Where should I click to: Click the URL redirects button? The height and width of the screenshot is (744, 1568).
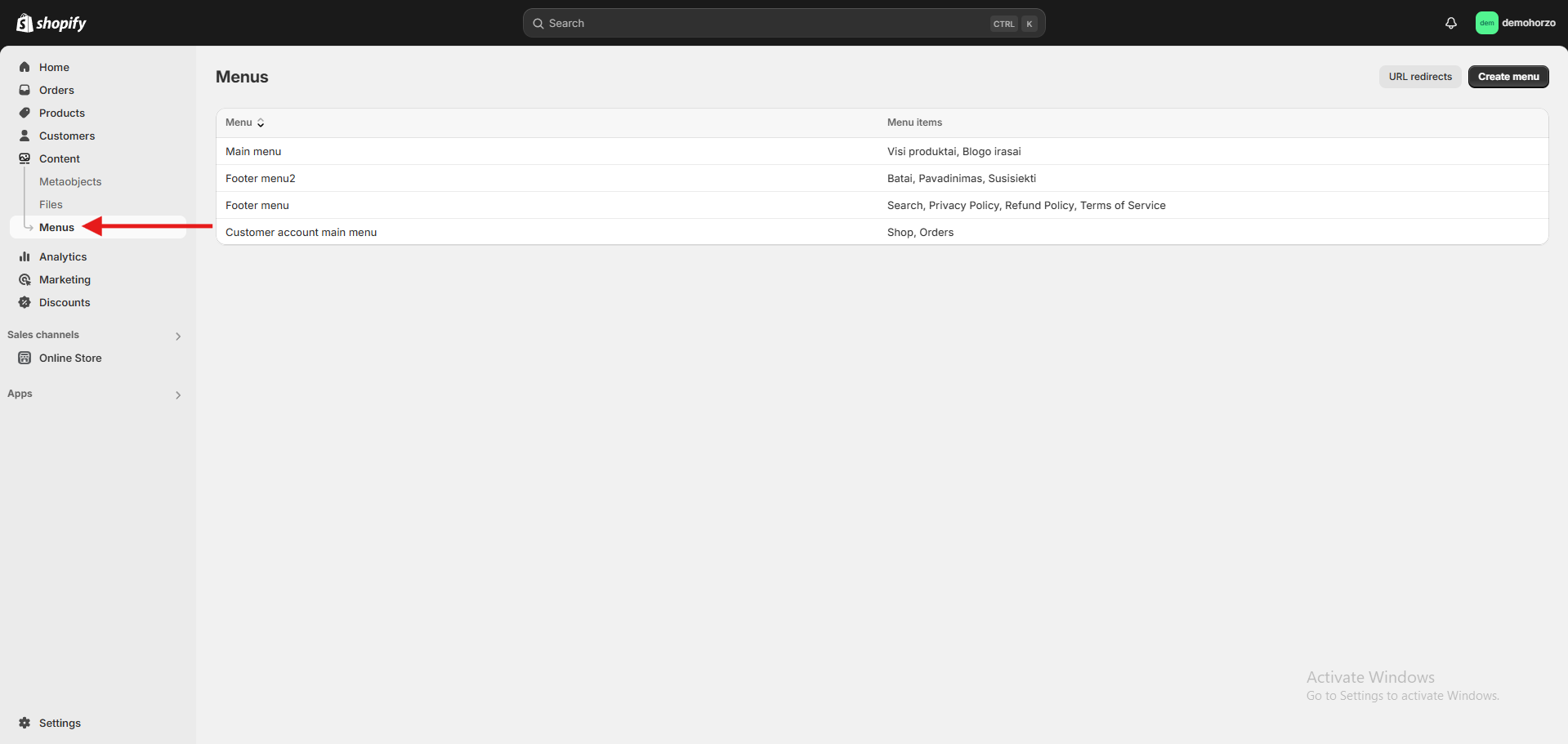point(1419,77)
